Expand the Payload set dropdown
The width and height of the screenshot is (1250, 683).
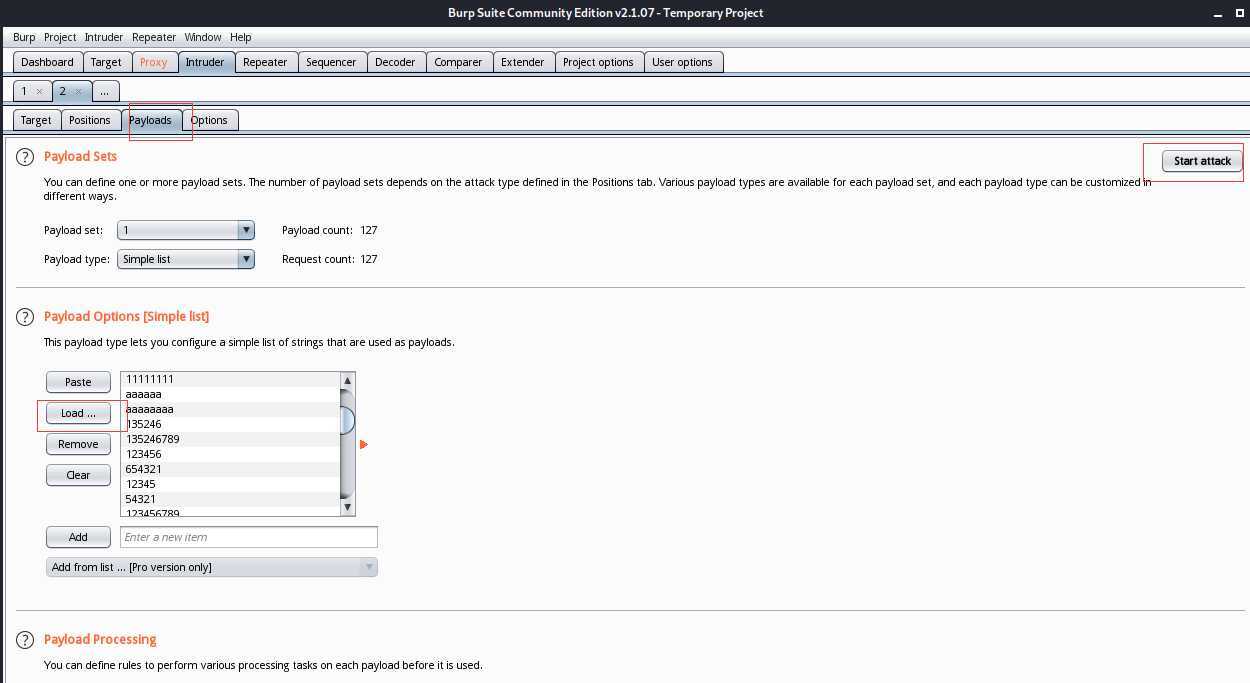click(x=246, y=230)
